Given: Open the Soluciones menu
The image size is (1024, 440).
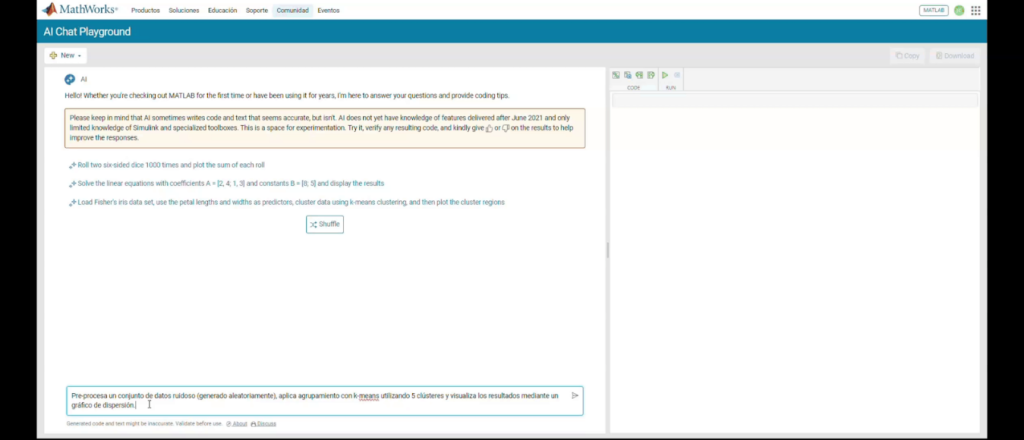Looking at the screenshot, I should [x=184, y=10].
